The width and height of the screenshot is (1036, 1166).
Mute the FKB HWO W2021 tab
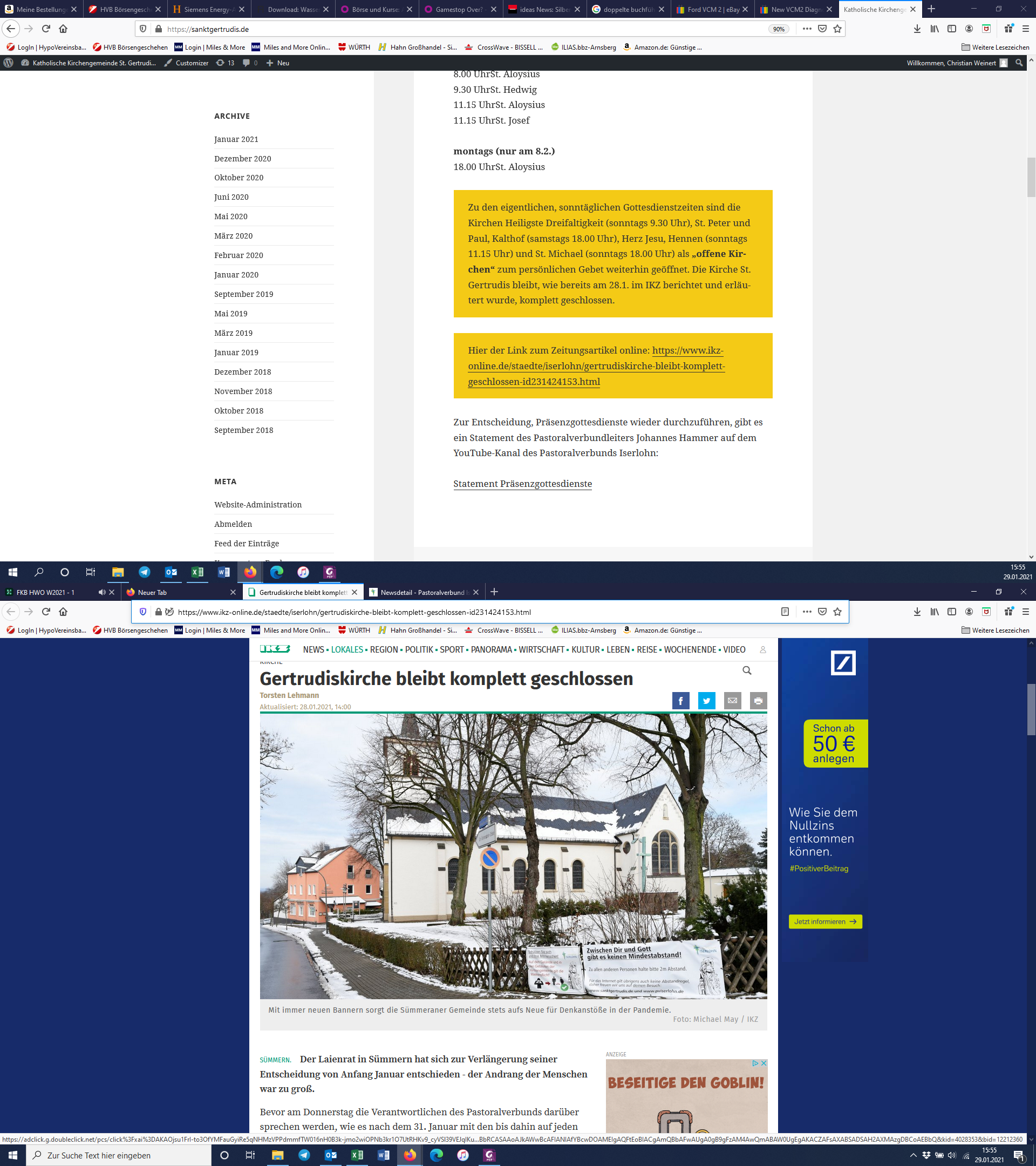[x=101, y=592]
